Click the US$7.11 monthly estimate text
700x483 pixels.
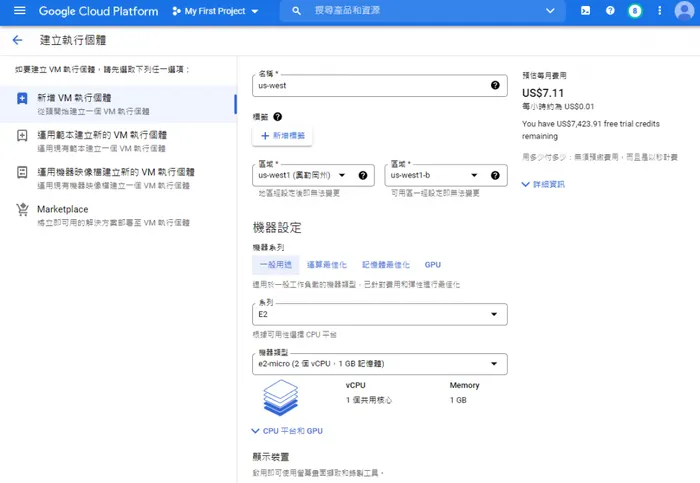point(543,93)
